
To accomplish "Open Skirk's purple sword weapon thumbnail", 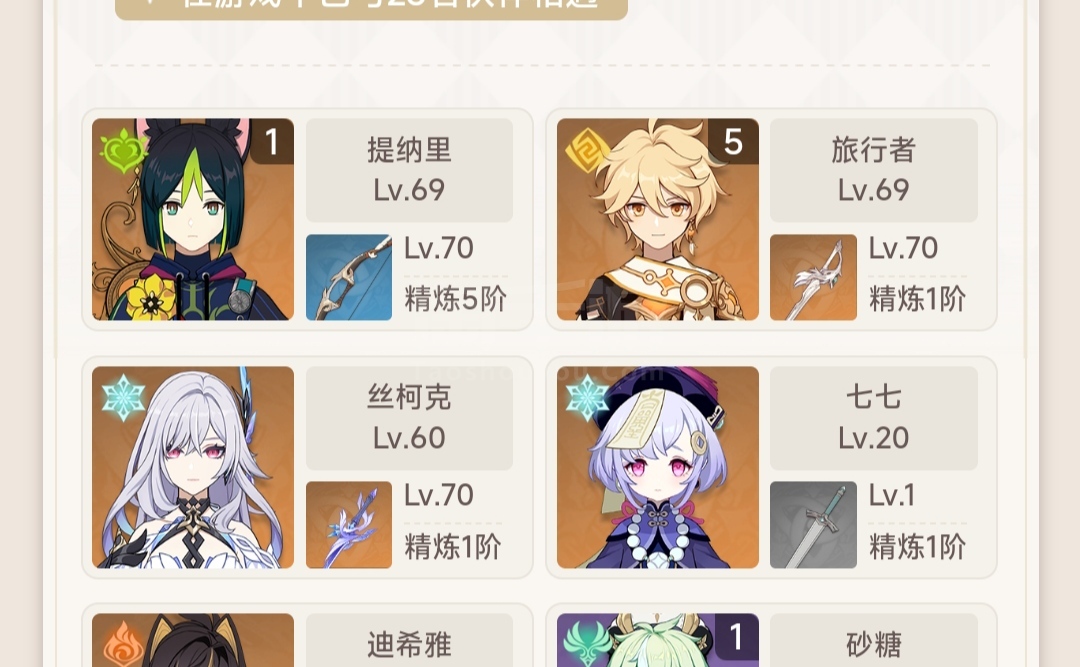I will [x=349, y=524].
